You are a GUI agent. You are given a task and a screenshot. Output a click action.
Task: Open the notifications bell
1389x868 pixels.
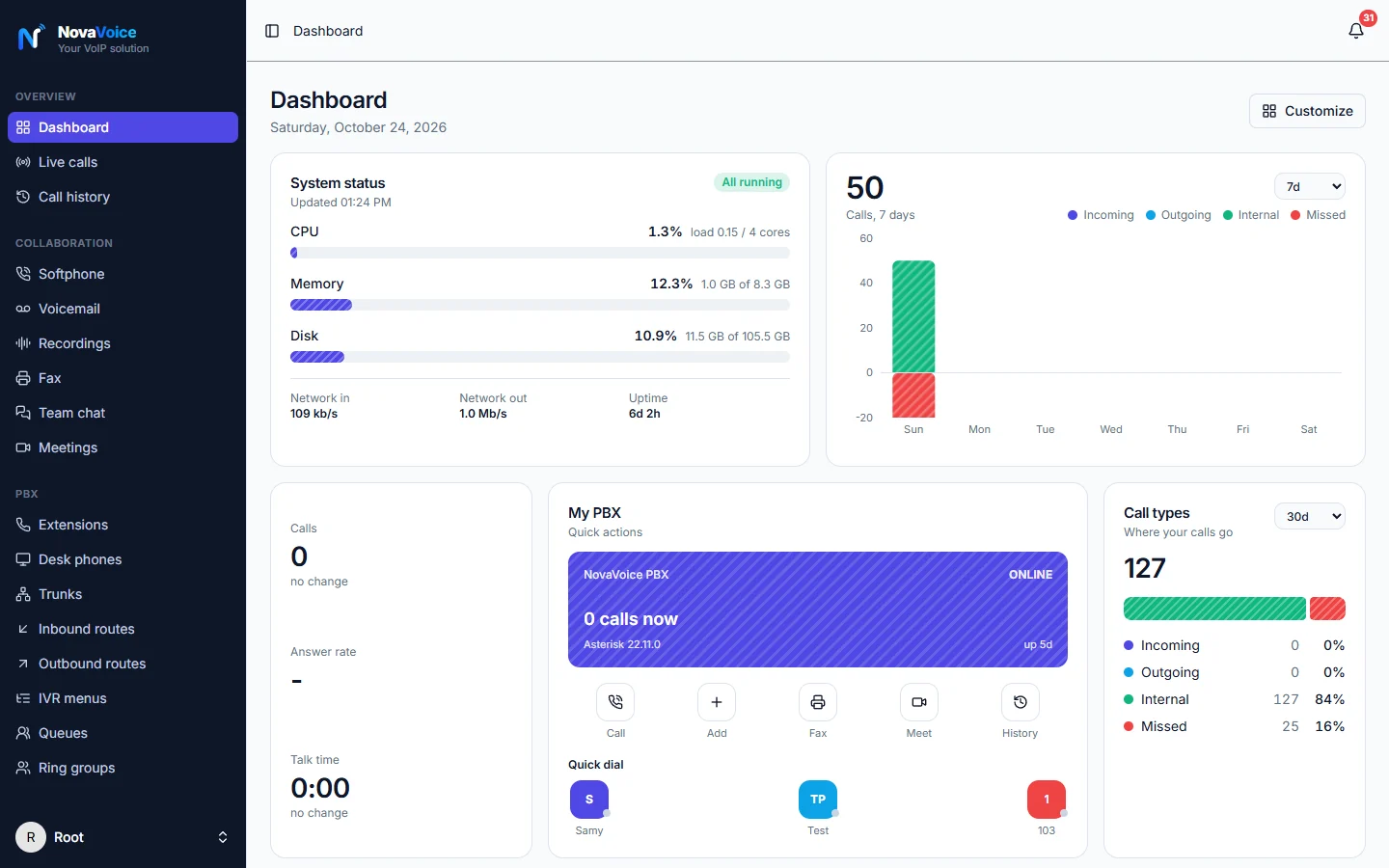tap(1356, 31)
